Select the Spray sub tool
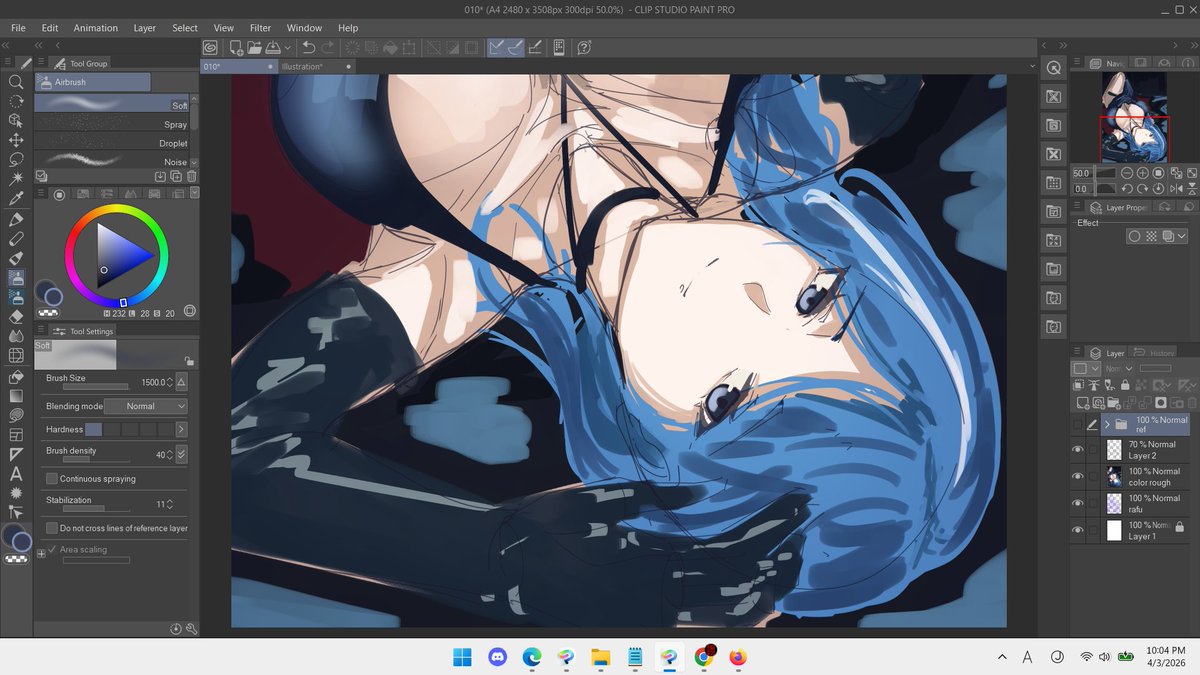 [x=112, y=124]
